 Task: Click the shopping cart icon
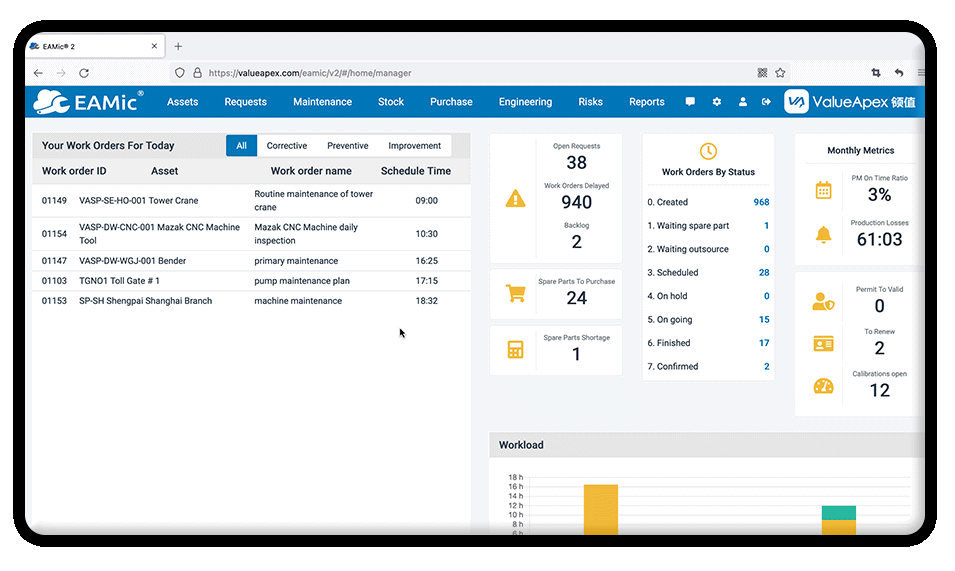point(515,293)
